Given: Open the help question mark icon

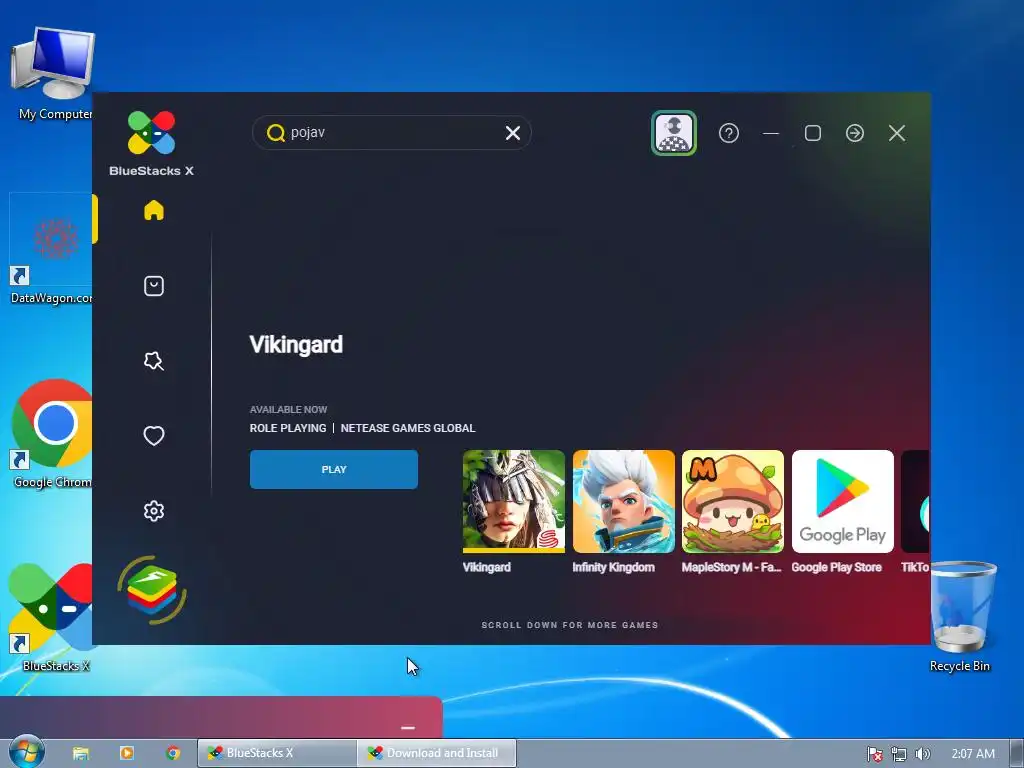Looking at the screenshot, I should tap(729, 133).
